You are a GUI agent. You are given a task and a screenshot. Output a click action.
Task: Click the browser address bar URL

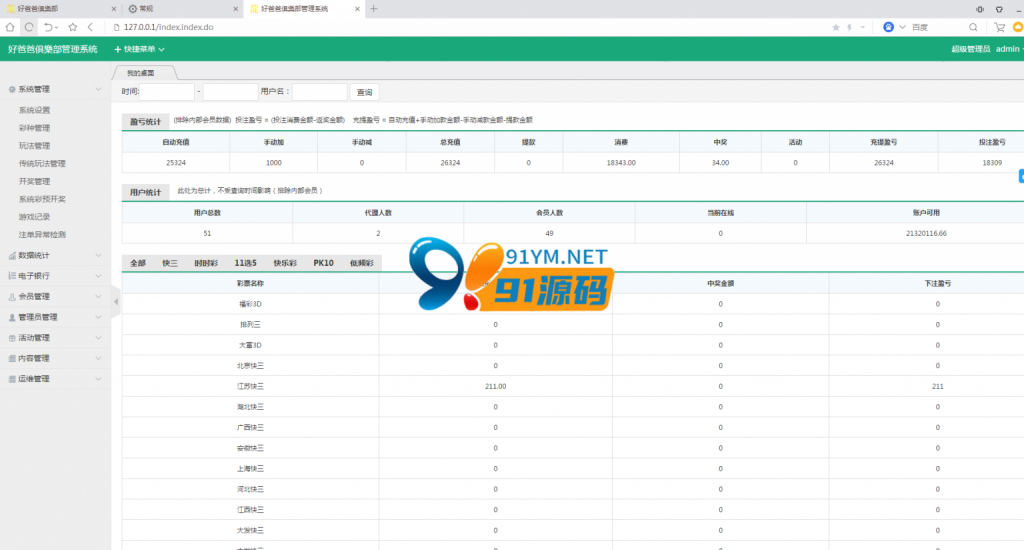(168, 27)
